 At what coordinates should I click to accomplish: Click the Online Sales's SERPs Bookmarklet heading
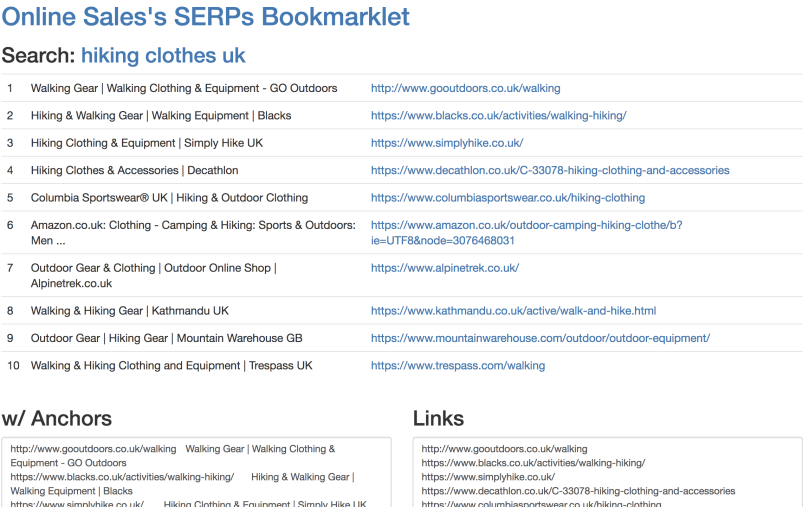pos(205,16)
